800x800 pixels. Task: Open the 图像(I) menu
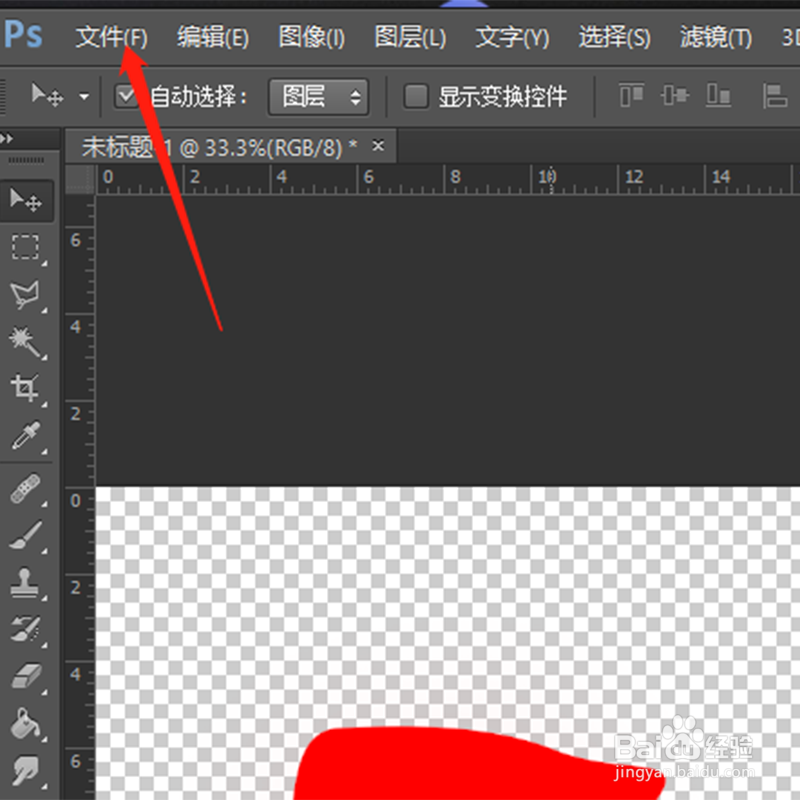coord(312,37)
